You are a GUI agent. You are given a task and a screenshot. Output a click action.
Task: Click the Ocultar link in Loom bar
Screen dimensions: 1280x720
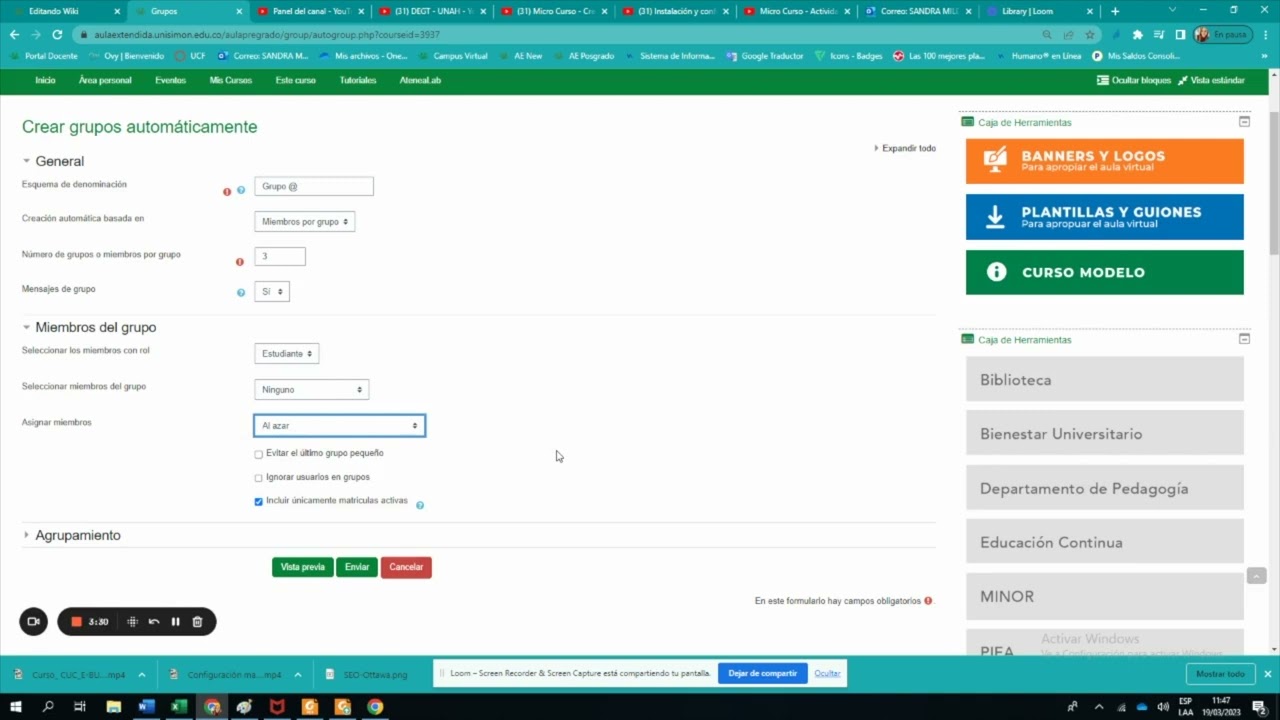click(x=827, y=673)
